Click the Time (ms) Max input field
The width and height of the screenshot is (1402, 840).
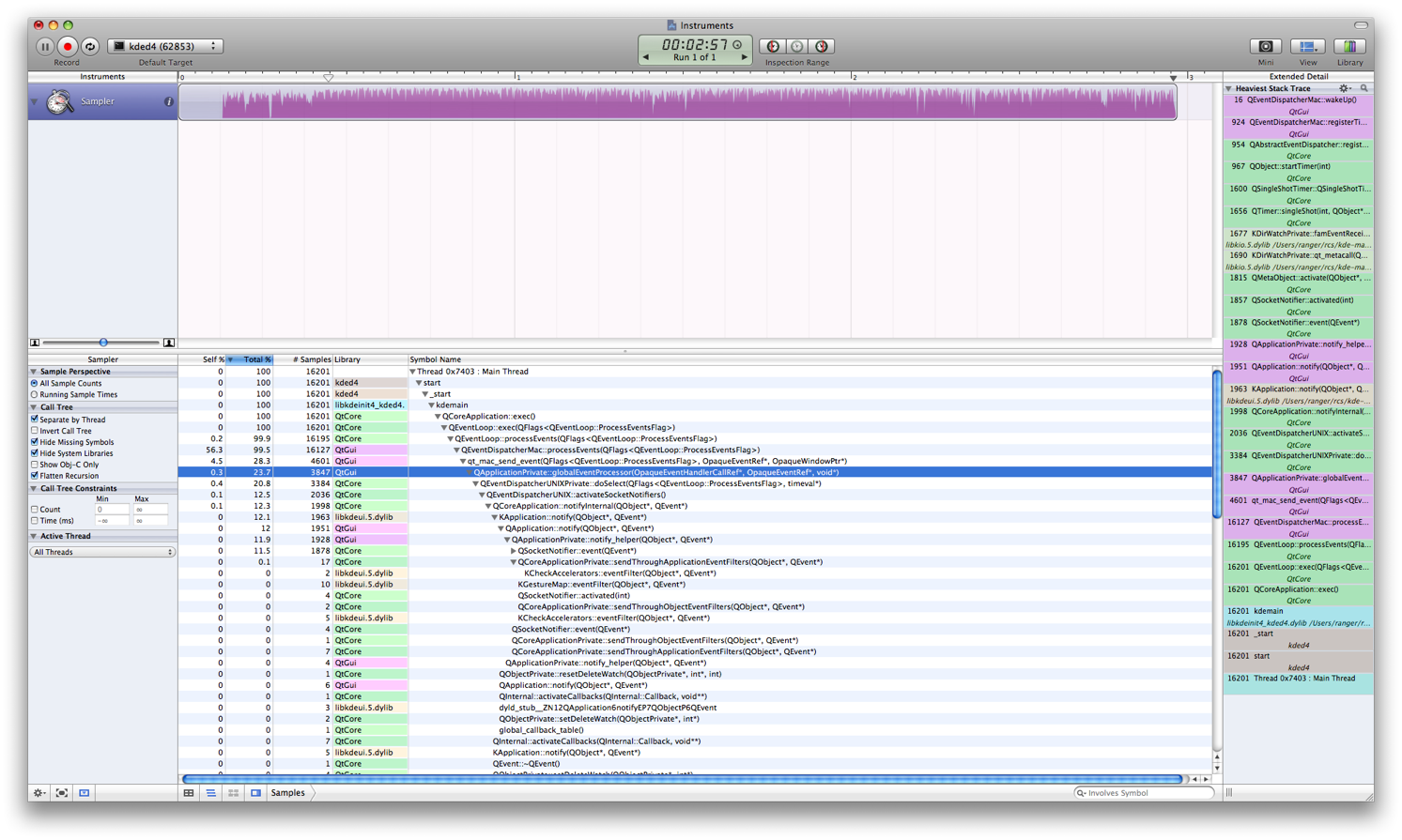click(152, 521)
